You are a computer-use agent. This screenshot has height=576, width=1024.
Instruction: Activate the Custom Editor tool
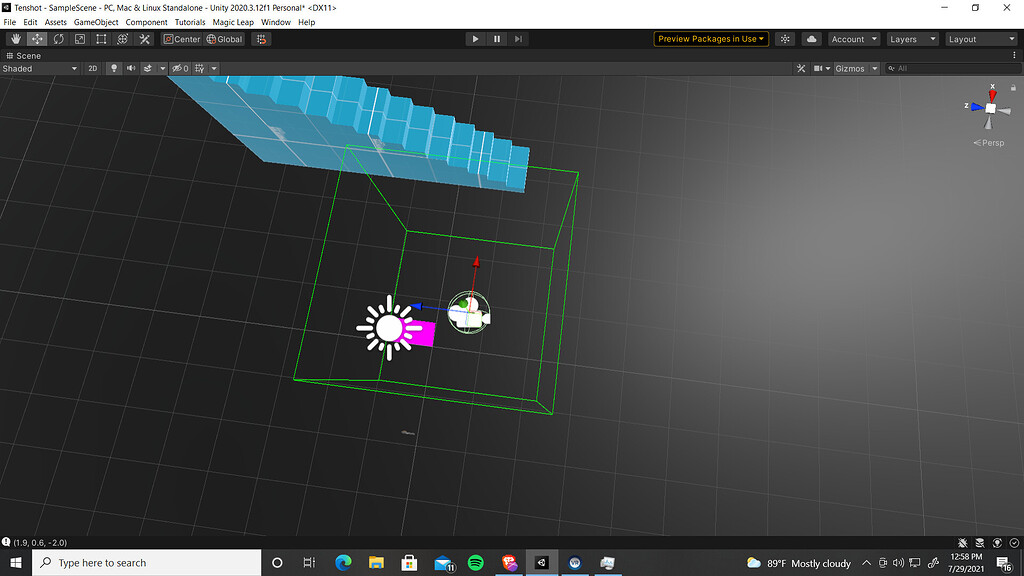click(143, 39)
